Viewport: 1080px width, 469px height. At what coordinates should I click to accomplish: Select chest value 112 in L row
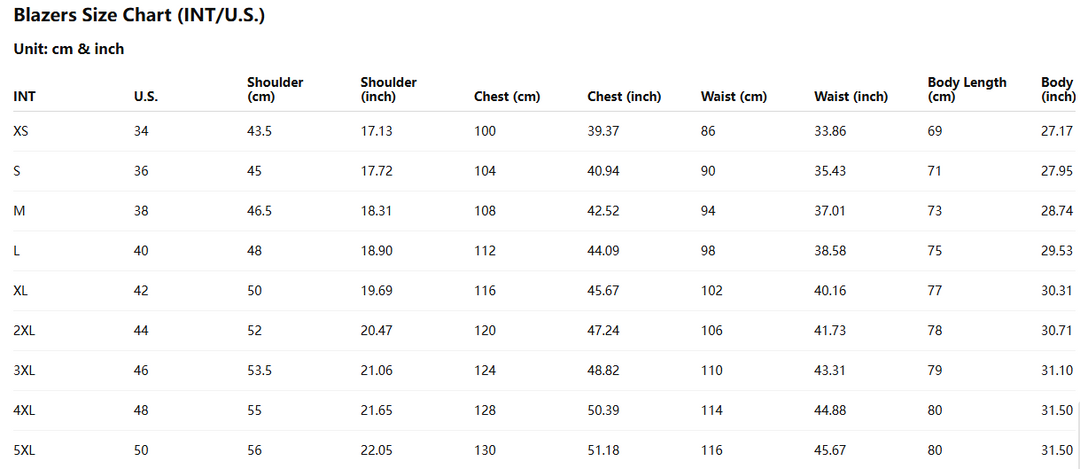(485, 251)
